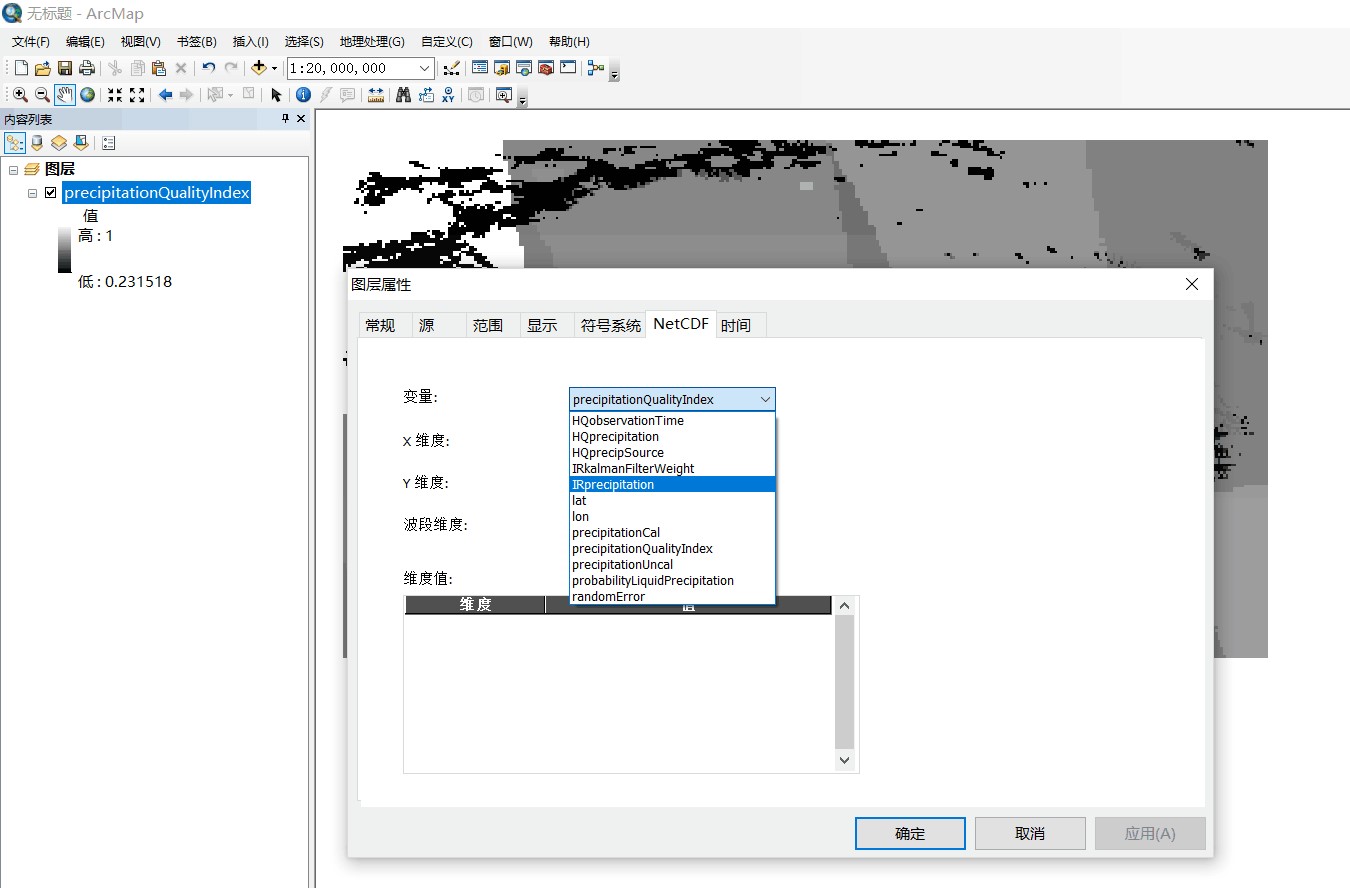Activate the Identify tool
1350x888 pixels.
[303, 95]
